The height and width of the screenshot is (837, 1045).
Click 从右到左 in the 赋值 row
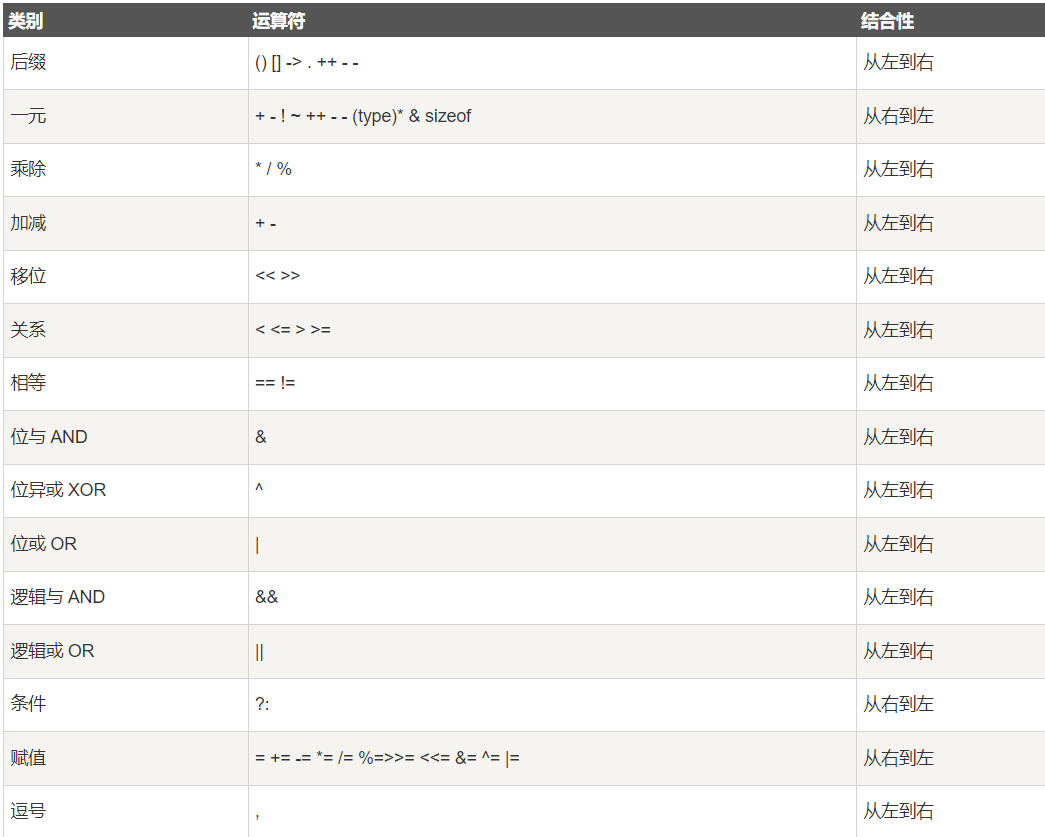(x=898, y=758)
